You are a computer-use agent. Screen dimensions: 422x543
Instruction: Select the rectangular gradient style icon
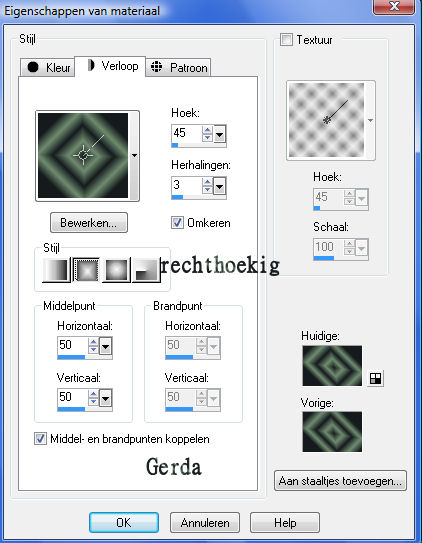pos(86,270)
